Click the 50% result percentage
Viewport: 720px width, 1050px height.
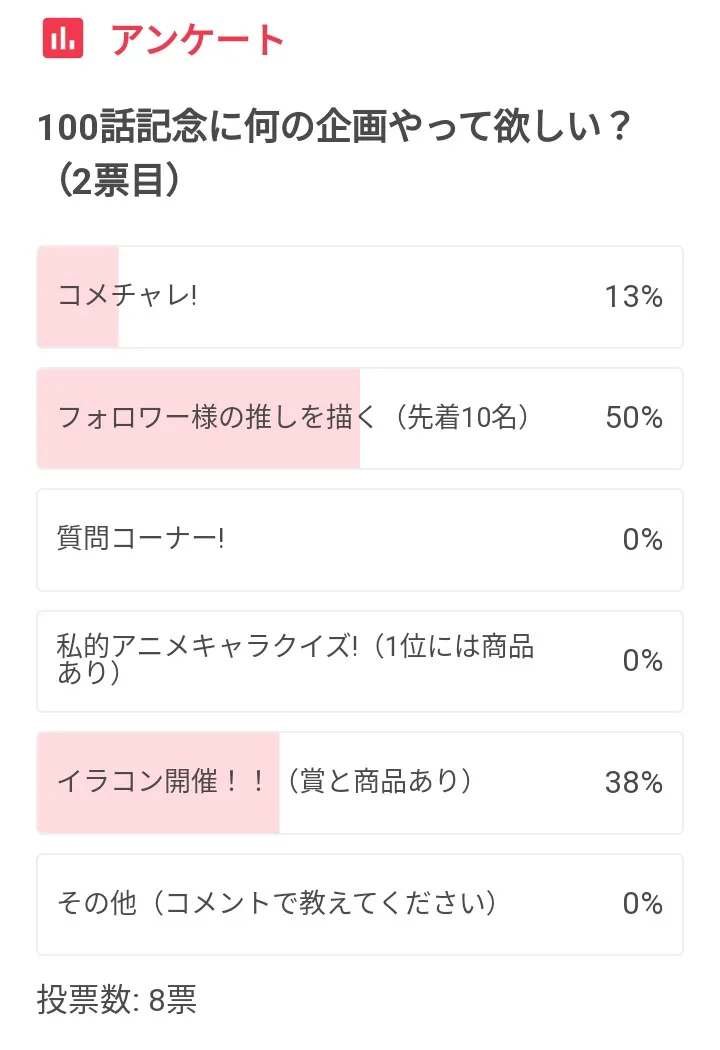point(634,418)
